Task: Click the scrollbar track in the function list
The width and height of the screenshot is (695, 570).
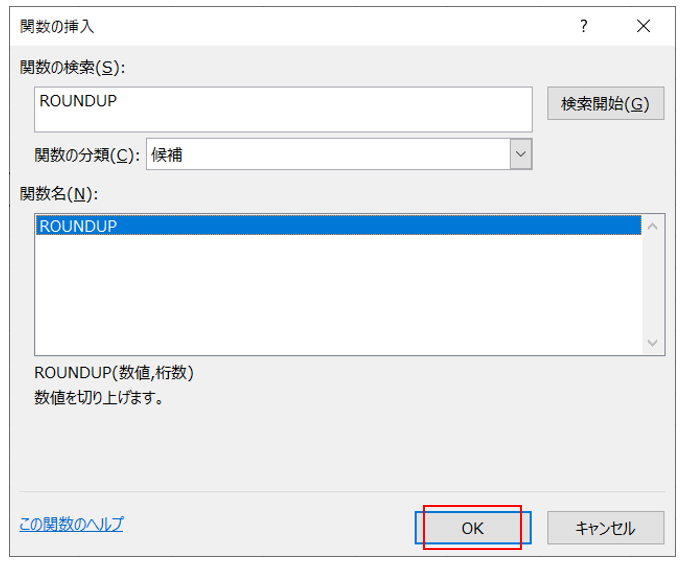Action: click(x=654, y=285)
